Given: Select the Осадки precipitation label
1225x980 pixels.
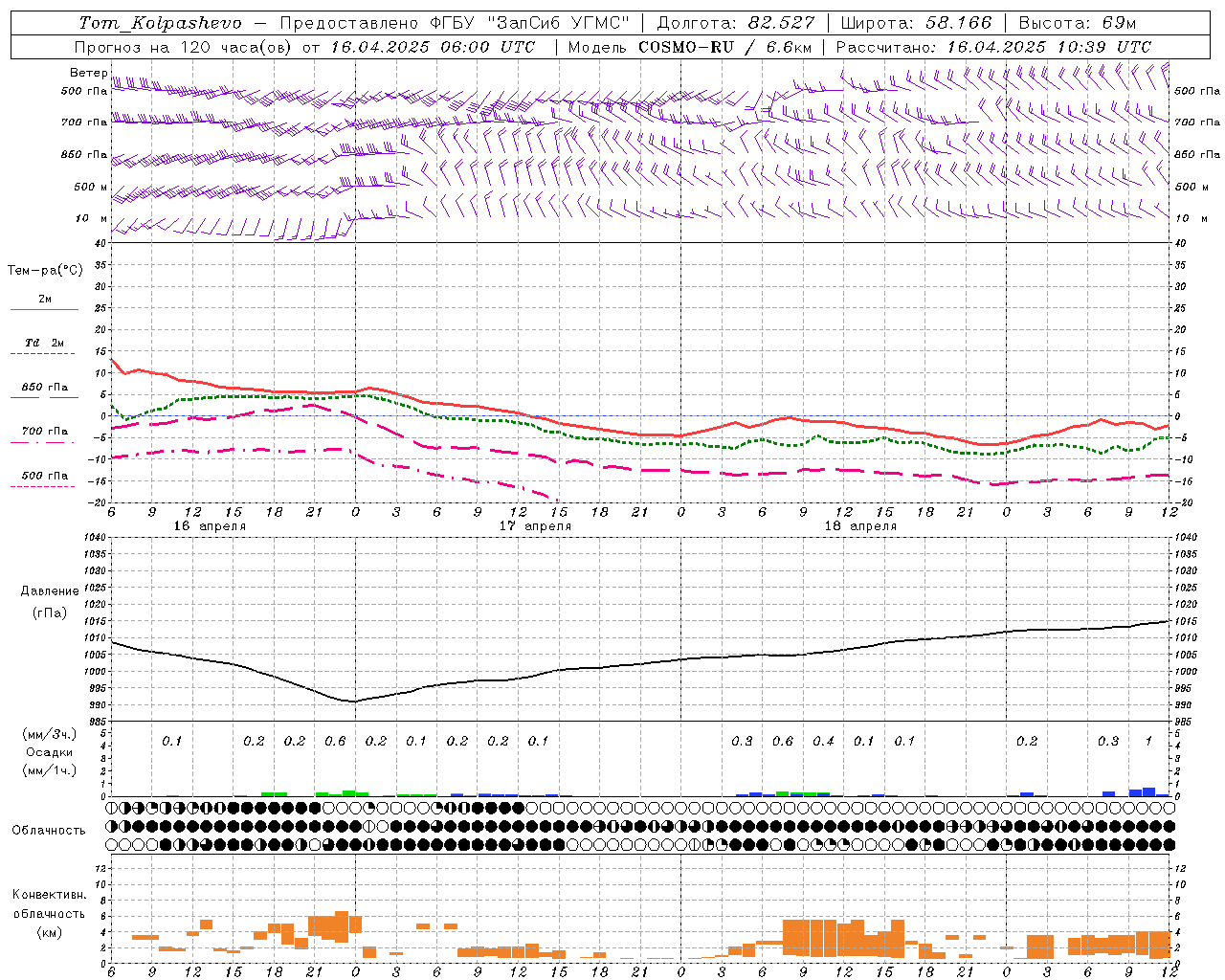Looking at the screenshot, I should pos(49,752).
